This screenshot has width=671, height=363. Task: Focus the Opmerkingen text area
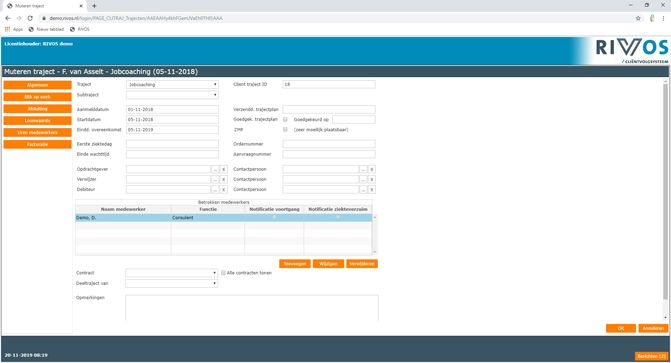(x=252, y=308)
